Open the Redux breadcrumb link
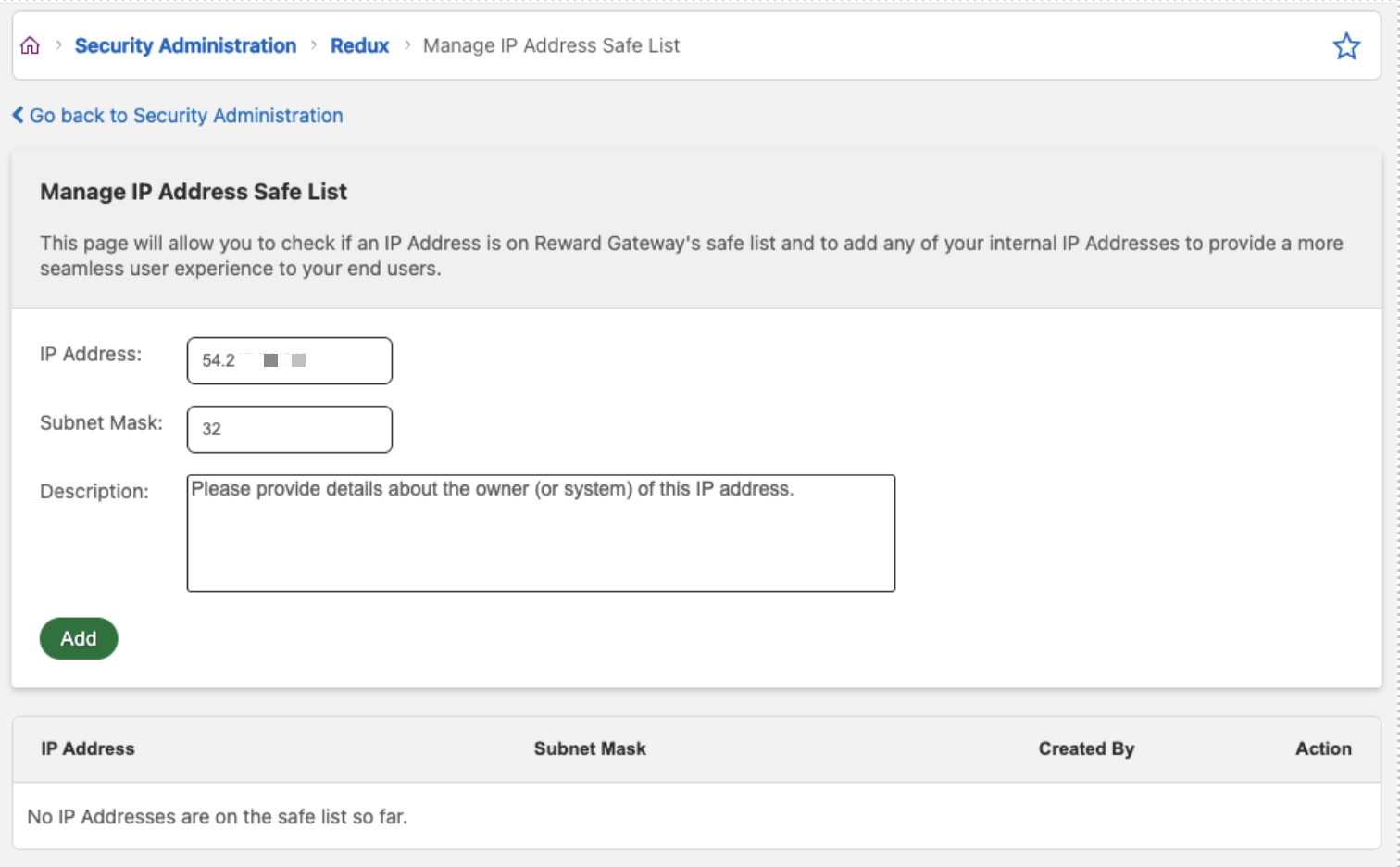Image resolution: width=1400 pixels, height=867 pixels. pos(359,44)
